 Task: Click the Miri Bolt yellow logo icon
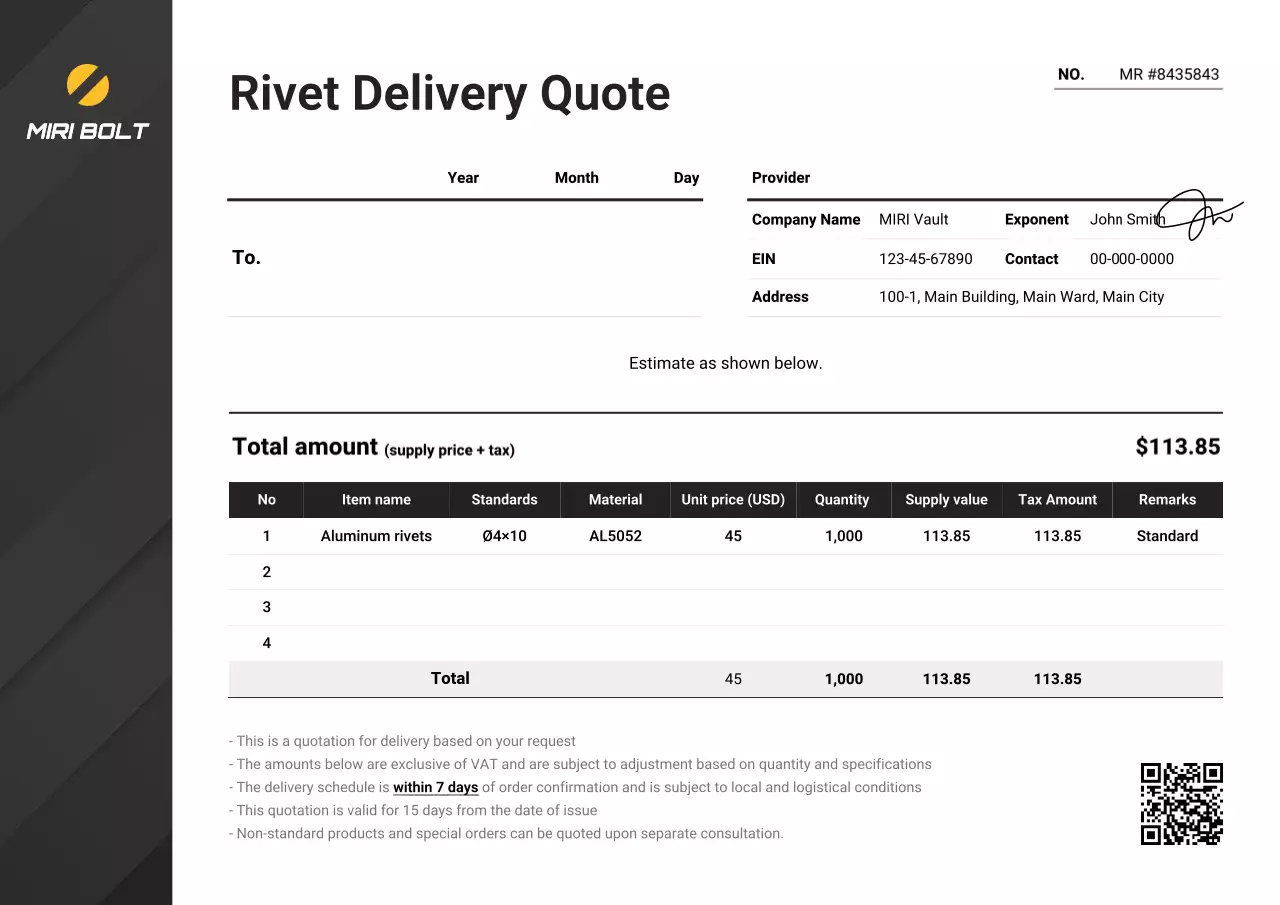tap(87, 85)
